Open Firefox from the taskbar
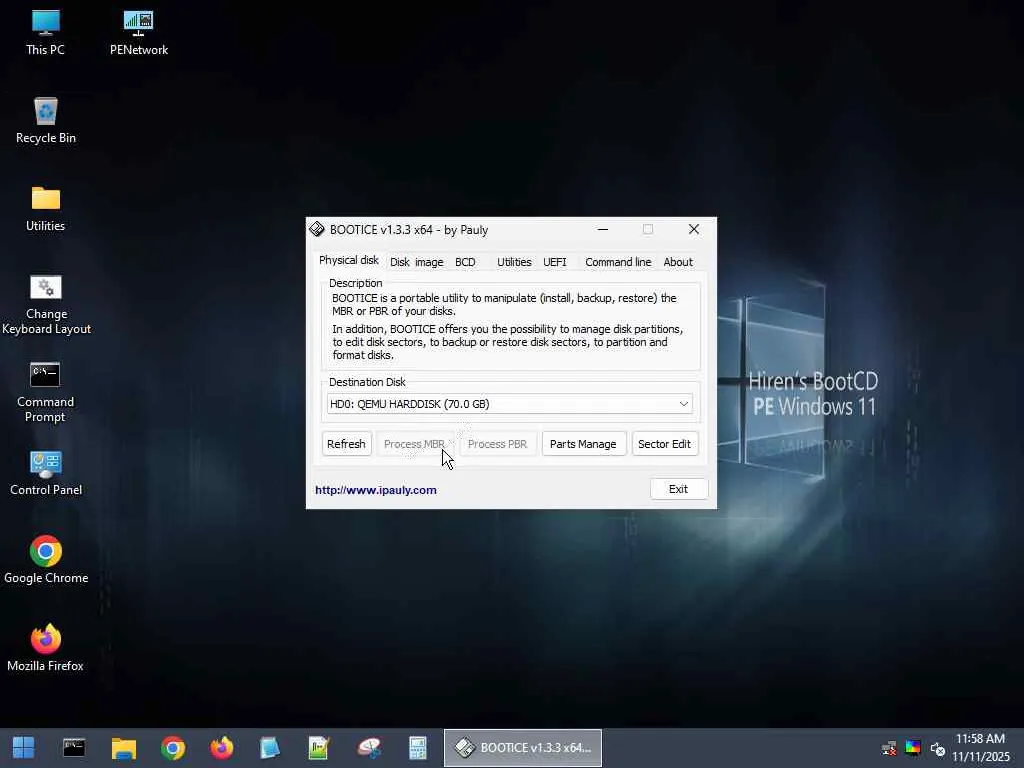The image size is (1024, 768). (x=222, y=748)
